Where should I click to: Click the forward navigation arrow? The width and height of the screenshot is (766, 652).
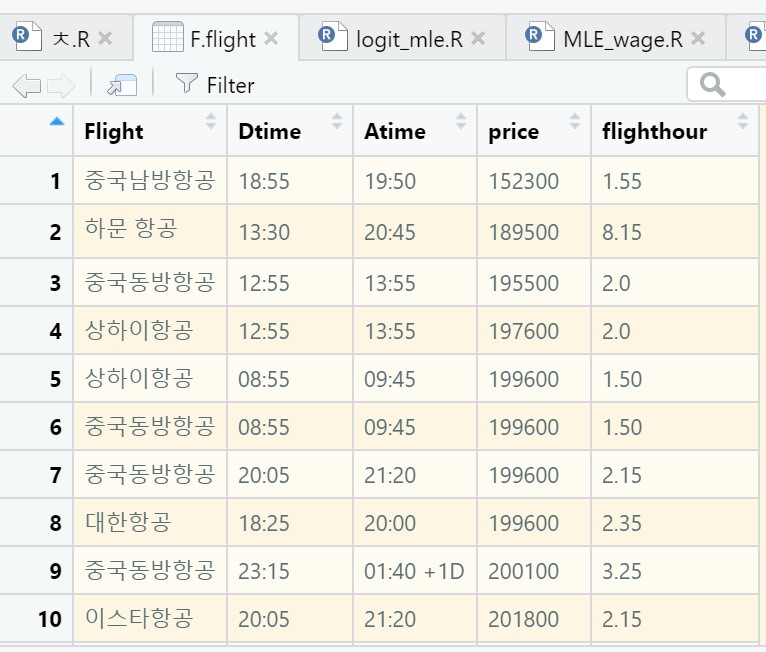click(x=61, y=86)
